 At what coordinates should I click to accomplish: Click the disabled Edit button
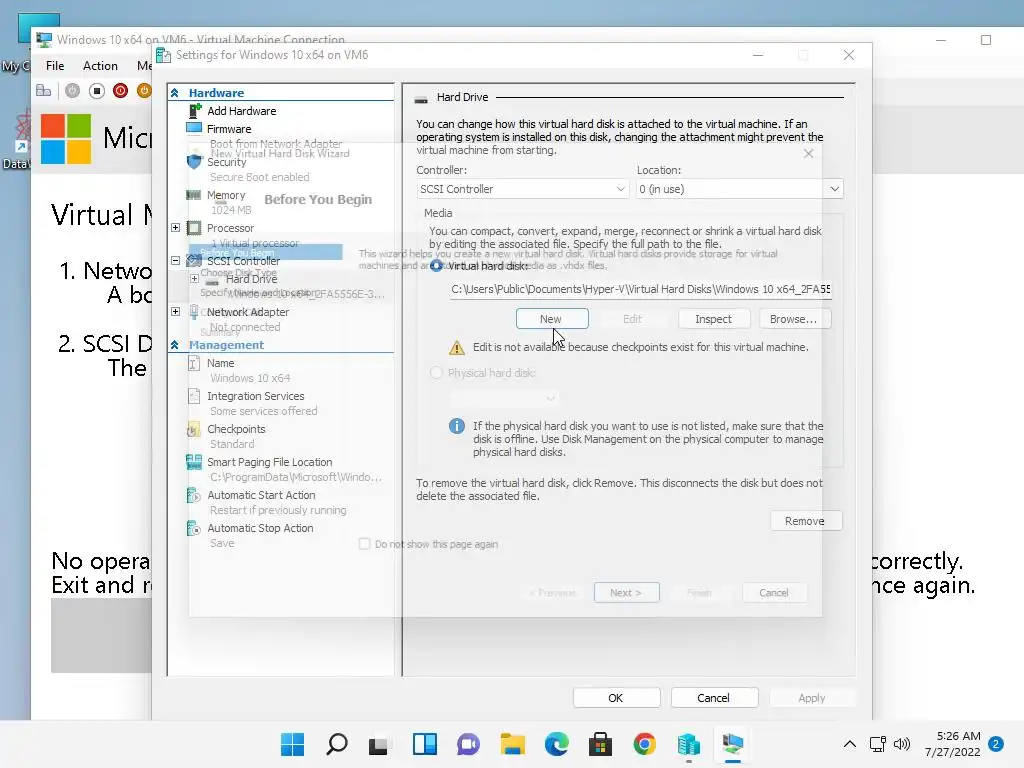pos(632,319)
